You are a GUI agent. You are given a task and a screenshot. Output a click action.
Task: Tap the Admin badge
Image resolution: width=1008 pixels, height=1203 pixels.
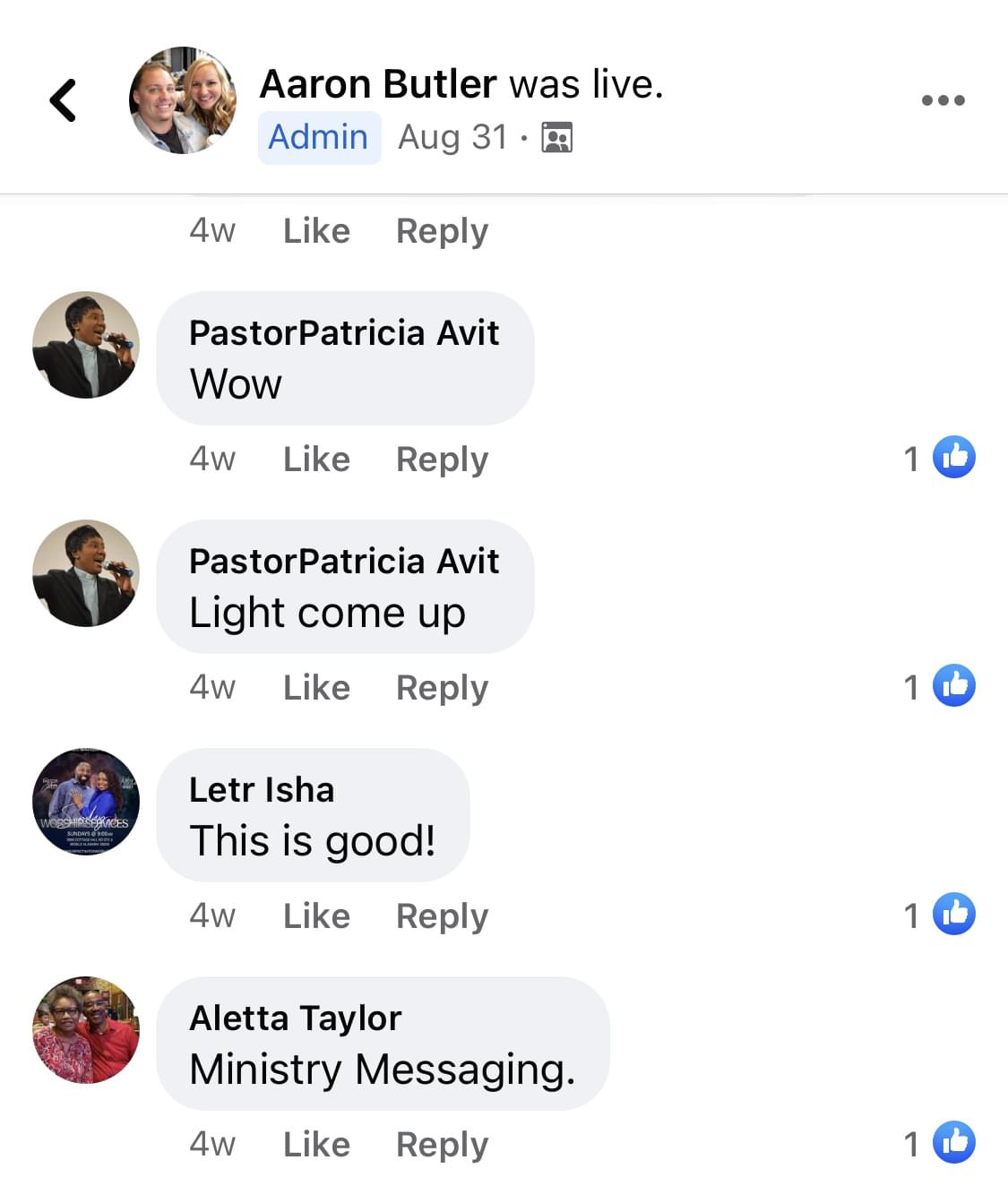pos(319,137)
